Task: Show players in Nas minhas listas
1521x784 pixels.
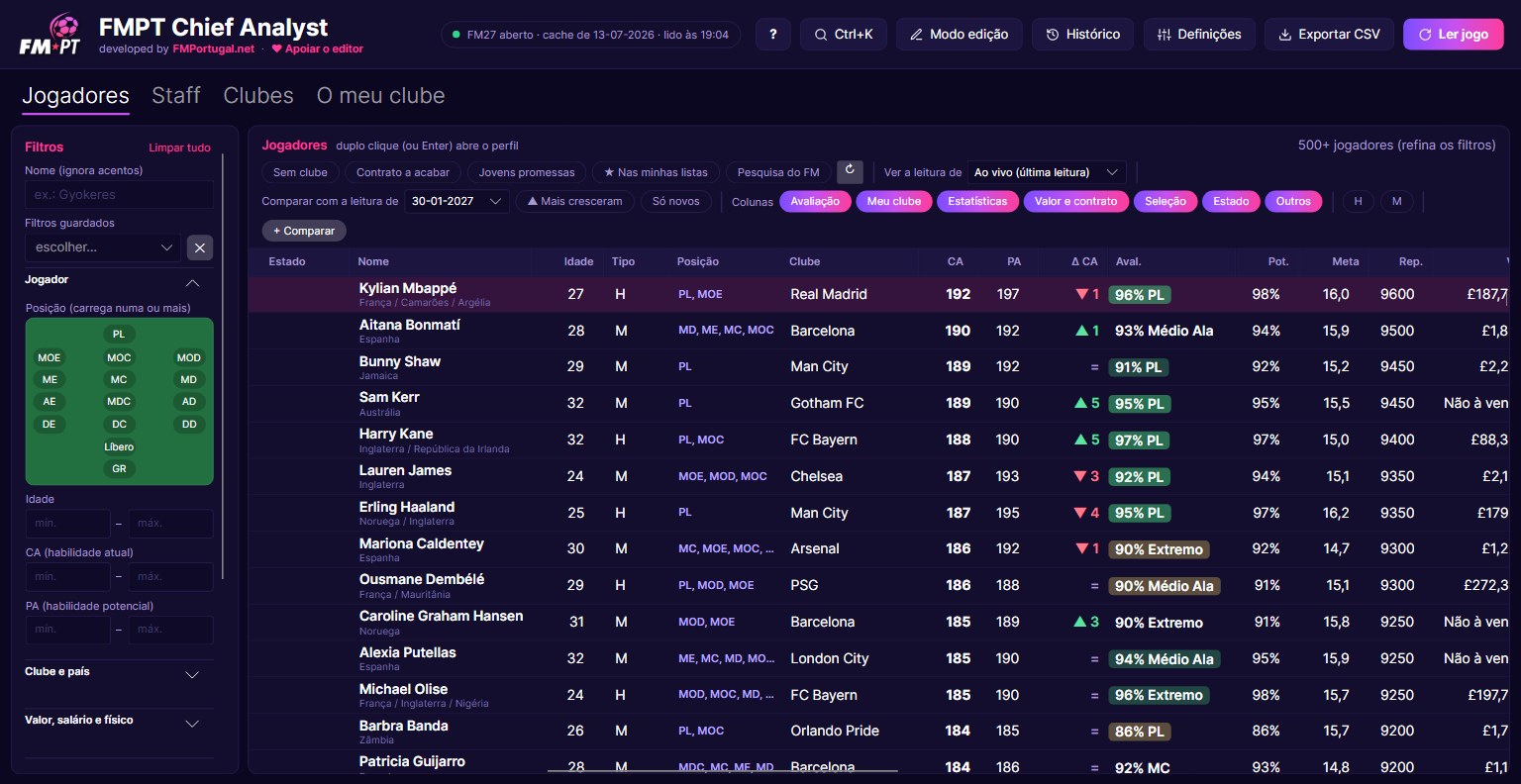Action: (x=656, y=172)
